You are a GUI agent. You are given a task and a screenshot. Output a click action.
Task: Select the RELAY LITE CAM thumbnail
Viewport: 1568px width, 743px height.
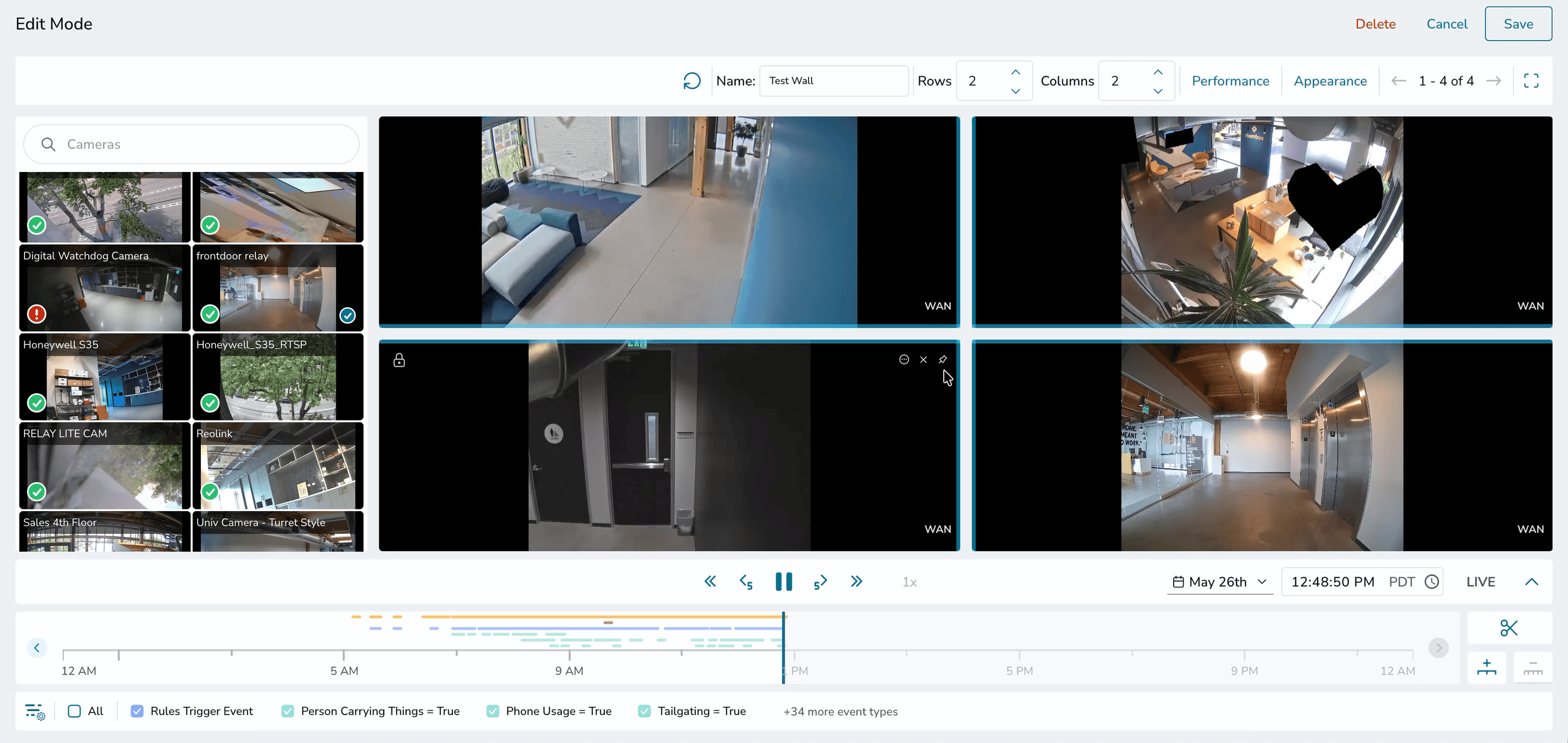click(105, 465)
